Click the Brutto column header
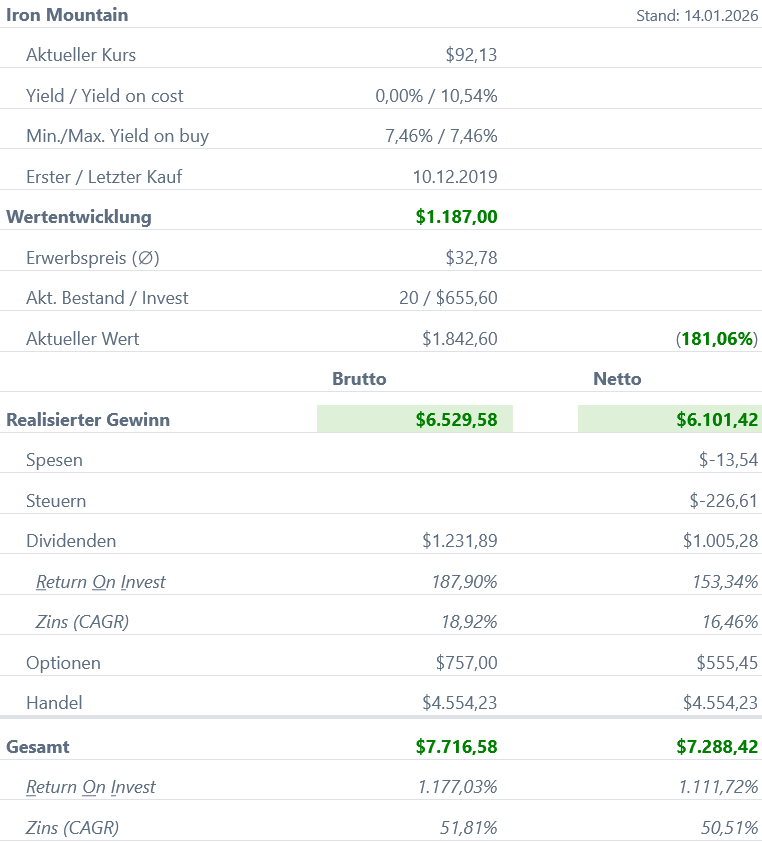Screen dimensions: 762x843 coord(359,379)
